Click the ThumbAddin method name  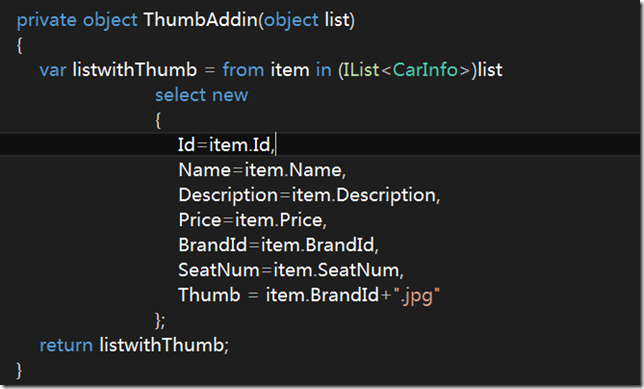[x=200, y=20]
